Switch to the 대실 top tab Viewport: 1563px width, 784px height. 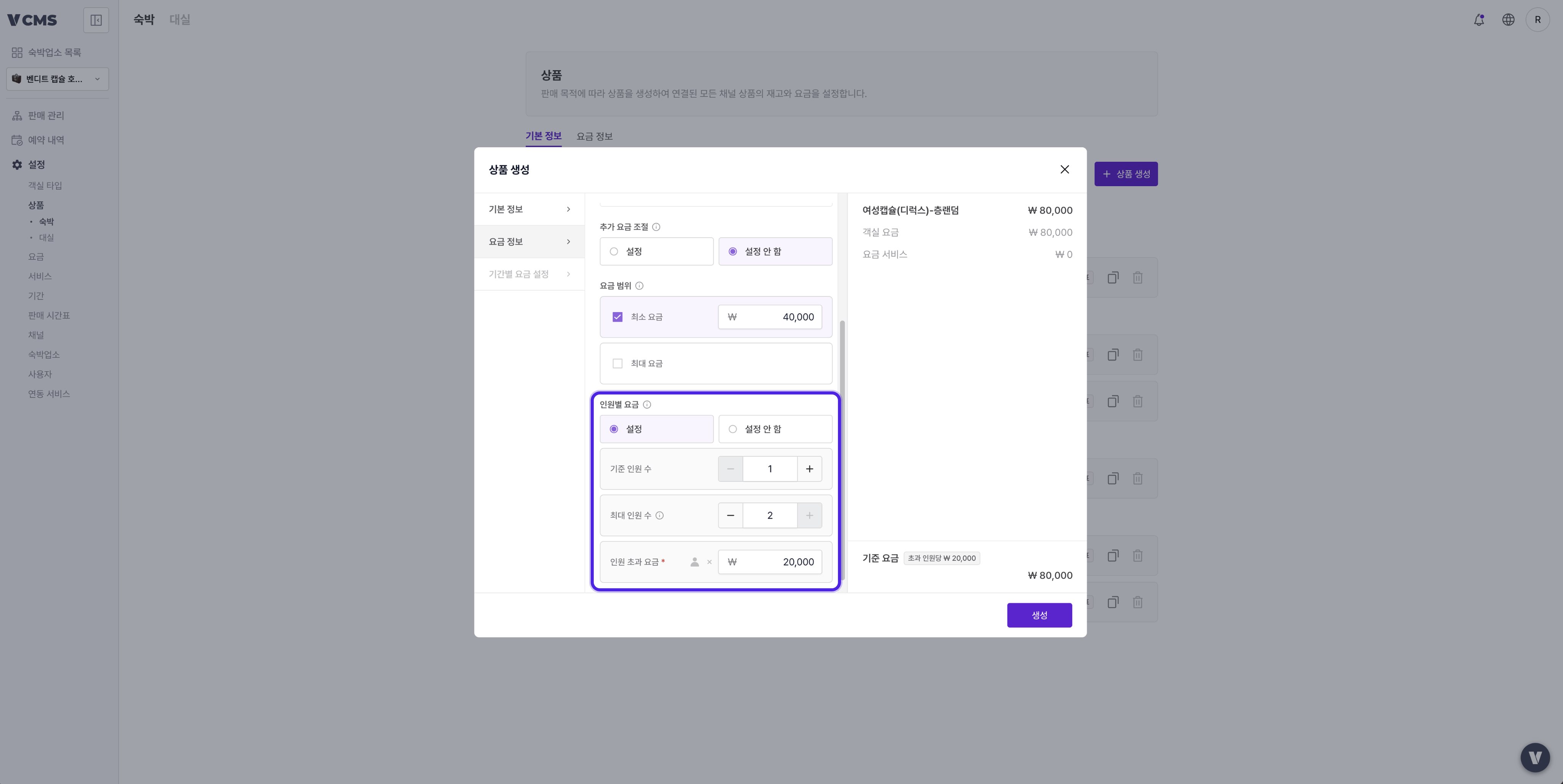[x=180, y=20]
